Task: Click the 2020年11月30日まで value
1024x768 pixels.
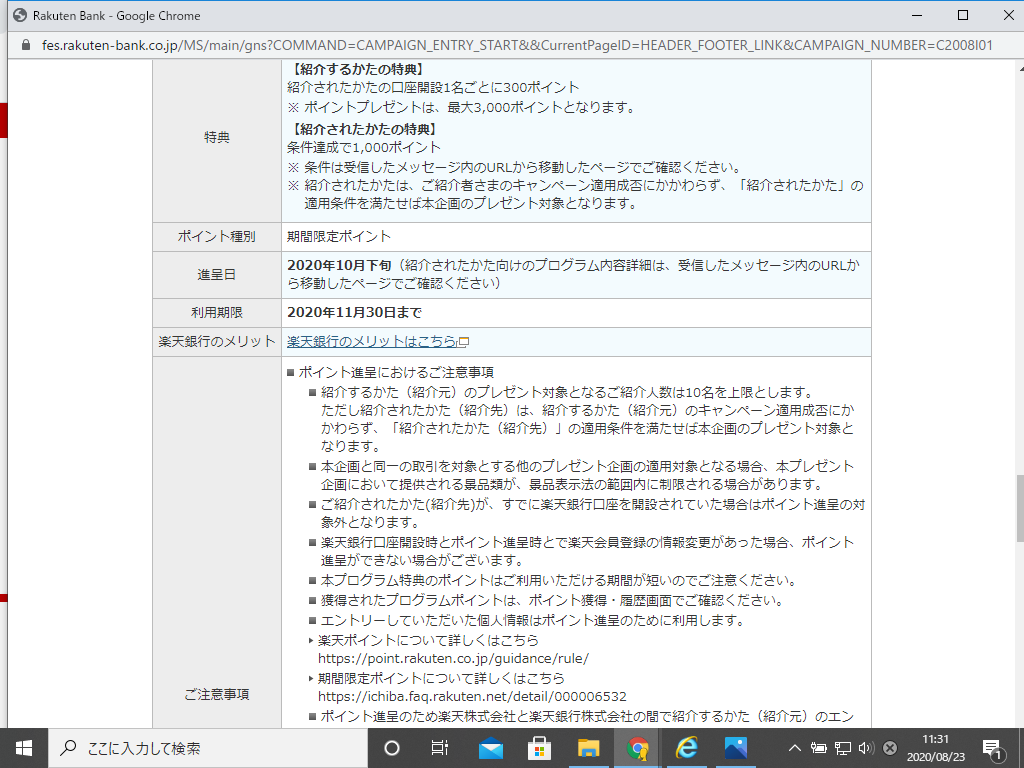Action: point(355,313)
